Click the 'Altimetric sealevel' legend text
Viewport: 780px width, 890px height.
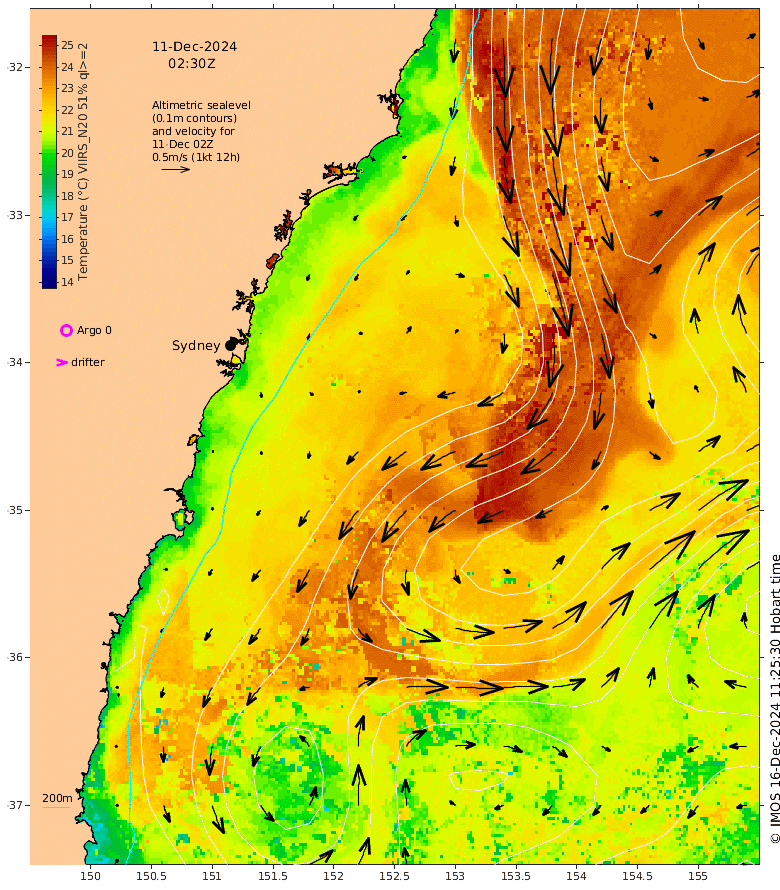(x=201, y=105)
